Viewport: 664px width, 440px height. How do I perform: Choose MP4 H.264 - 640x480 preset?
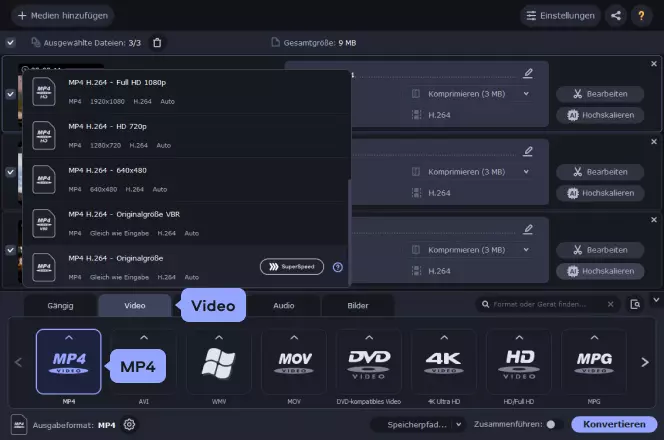point(186,180)
